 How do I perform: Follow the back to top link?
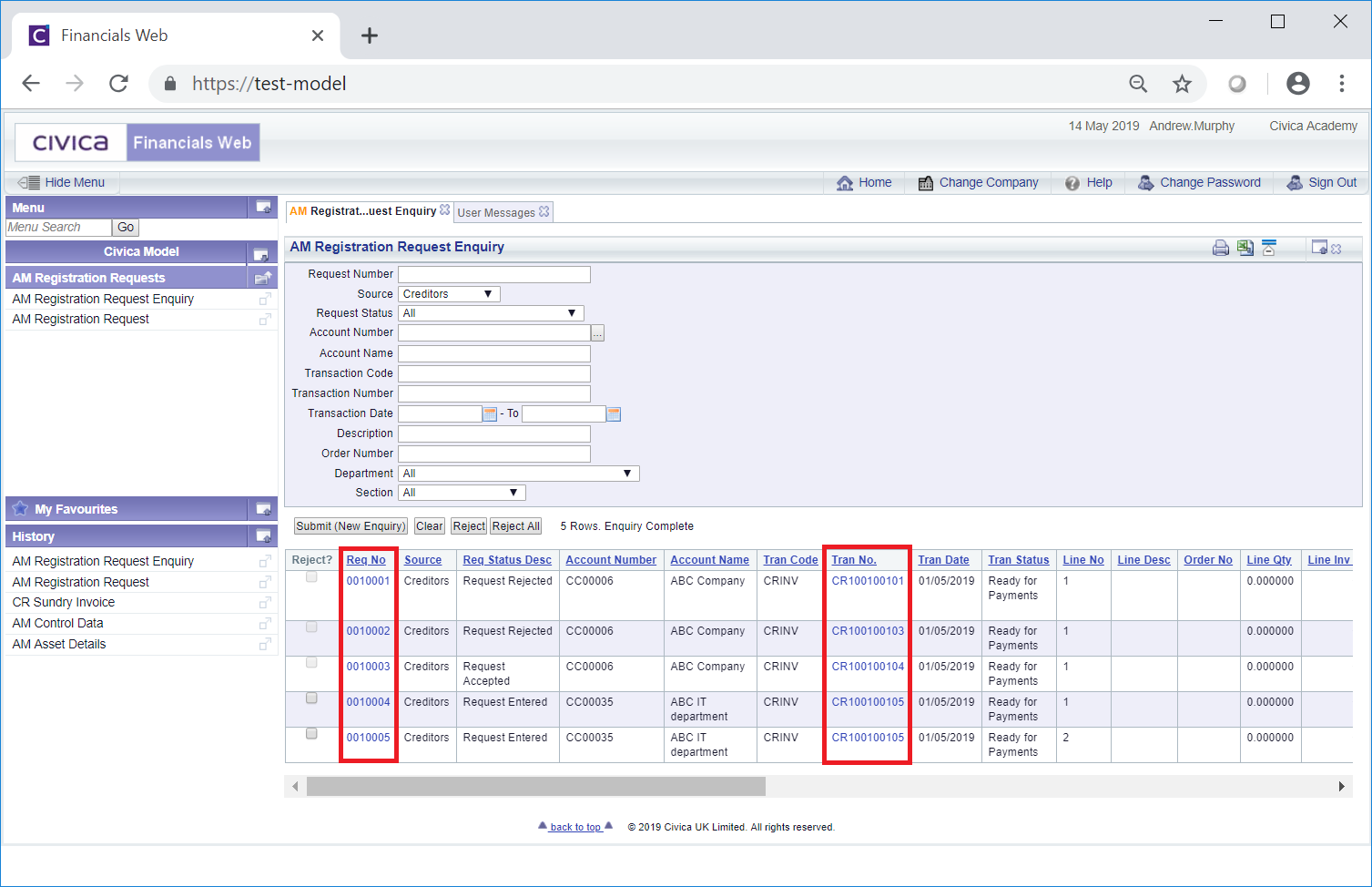click(575, 827)
